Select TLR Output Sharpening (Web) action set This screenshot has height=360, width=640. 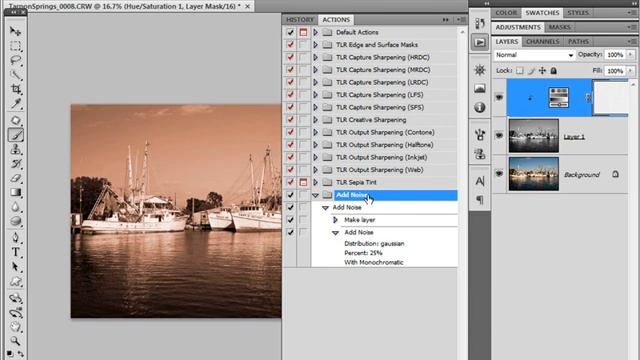point(379,170)
